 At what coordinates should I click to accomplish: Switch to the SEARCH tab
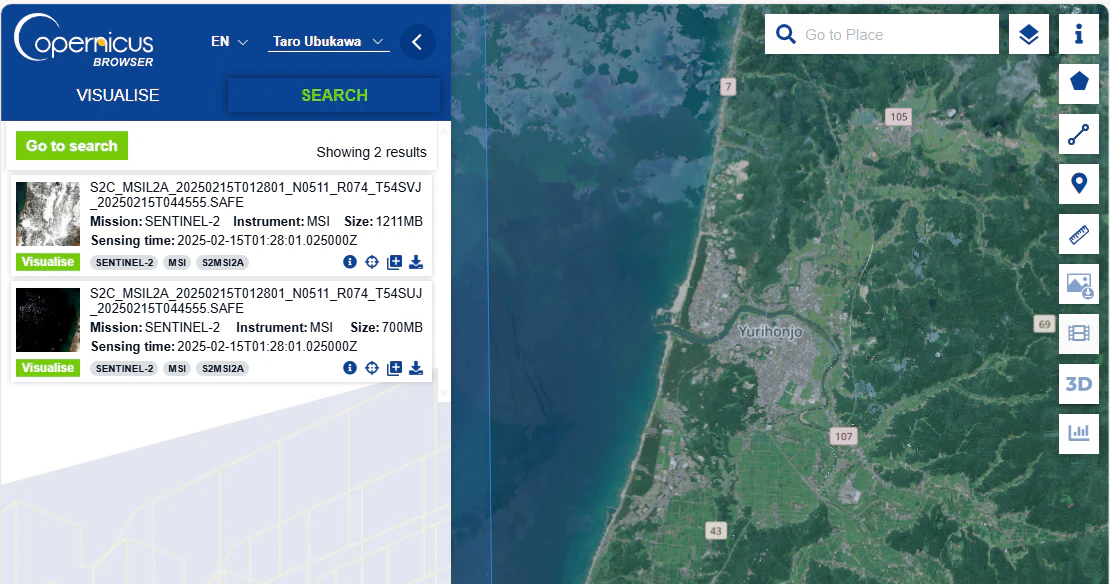[334, 95]
